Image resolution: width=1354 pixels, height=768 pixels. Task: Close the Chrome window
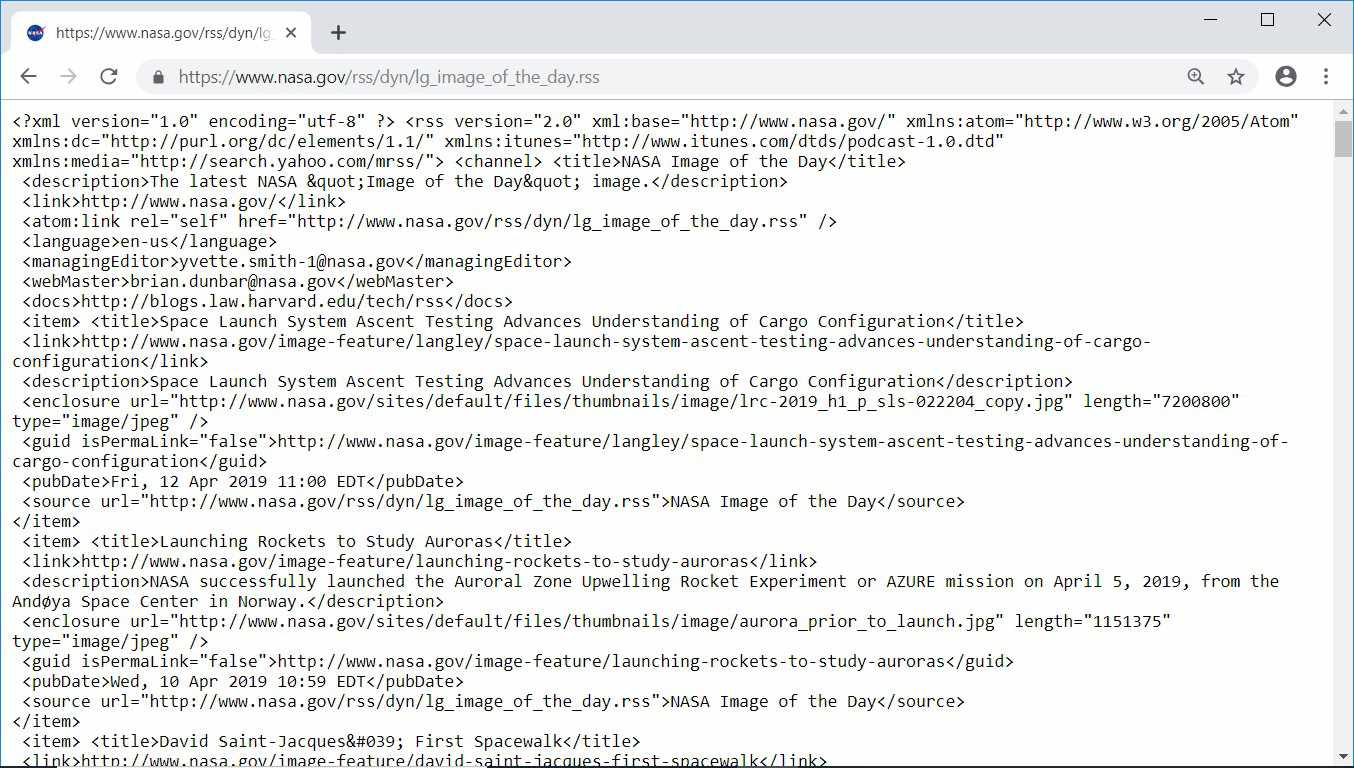click(1324, 20)
